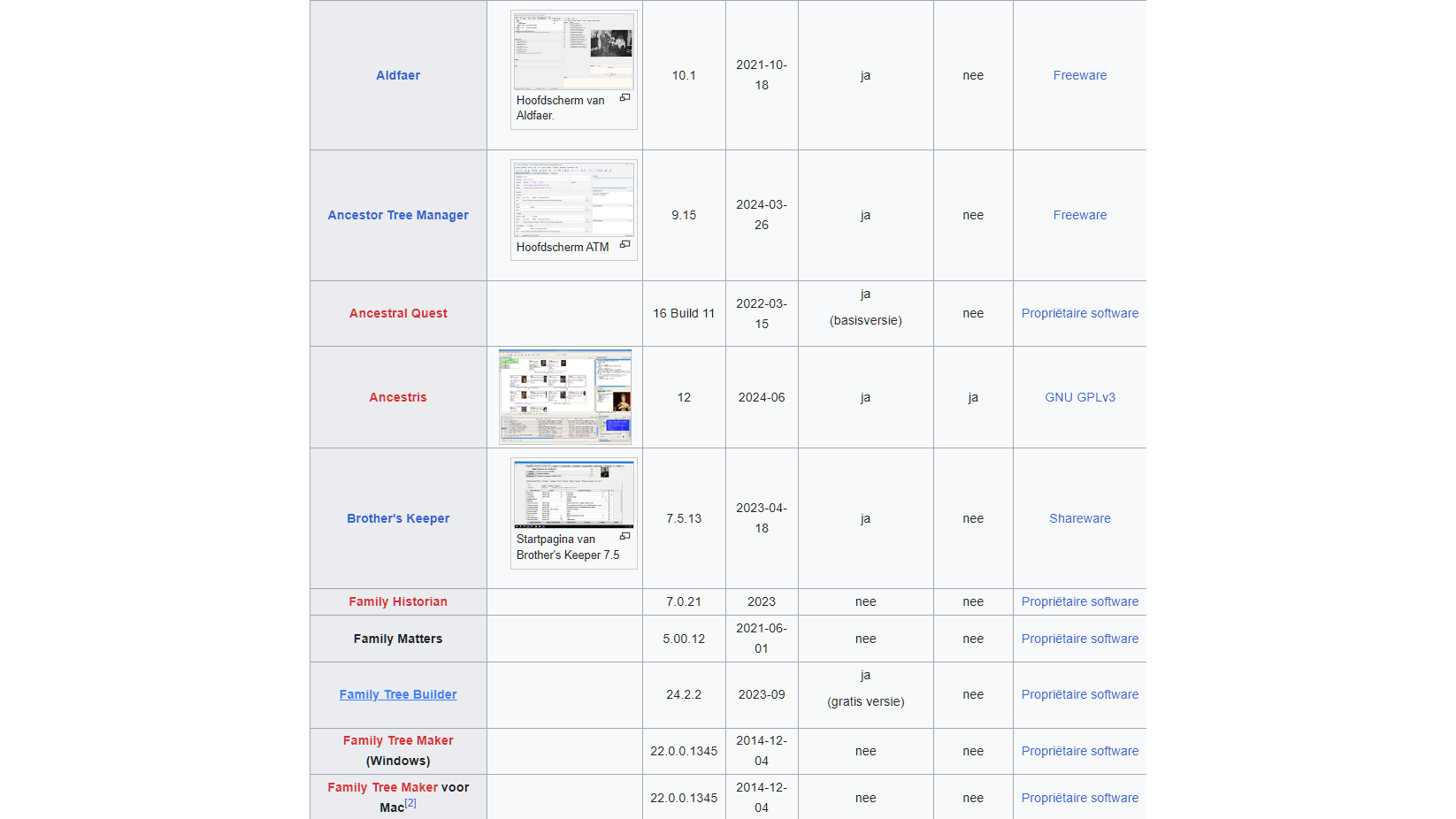Select the date '2023-04-18'
Image resolution: width=1456 pixels, height=819 pixels.
(x=762, y=518)
